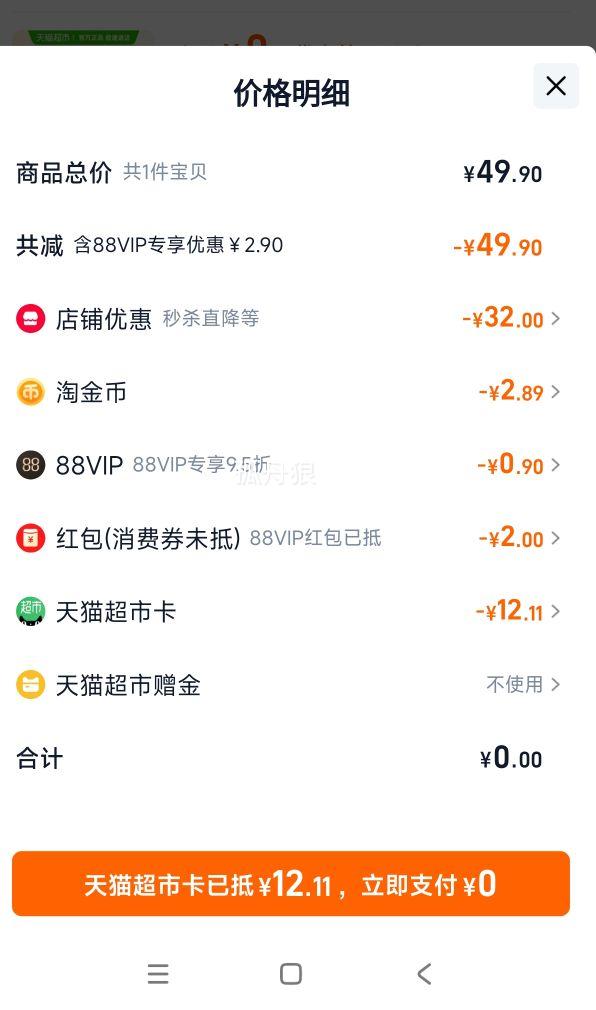Tap the red 店铺优惠 shop icon
The image size is (596, 1010).
click(30, 318)
